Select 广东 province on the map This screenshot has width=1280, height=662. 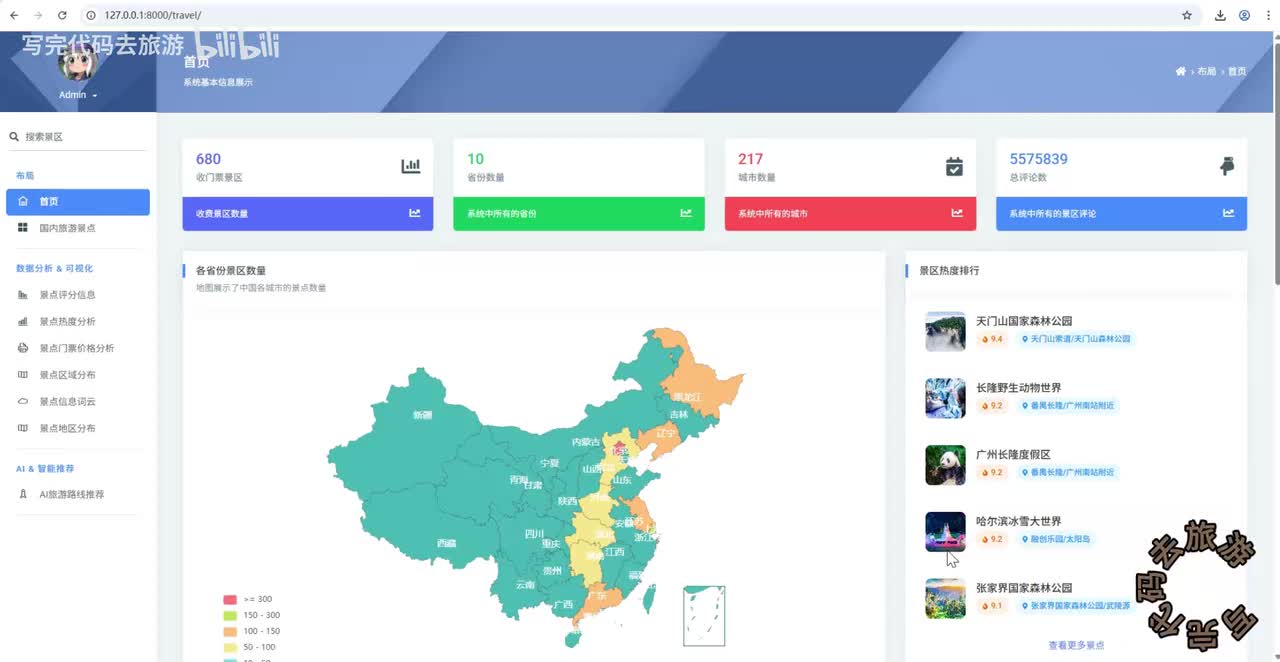[x=596, y=596]
